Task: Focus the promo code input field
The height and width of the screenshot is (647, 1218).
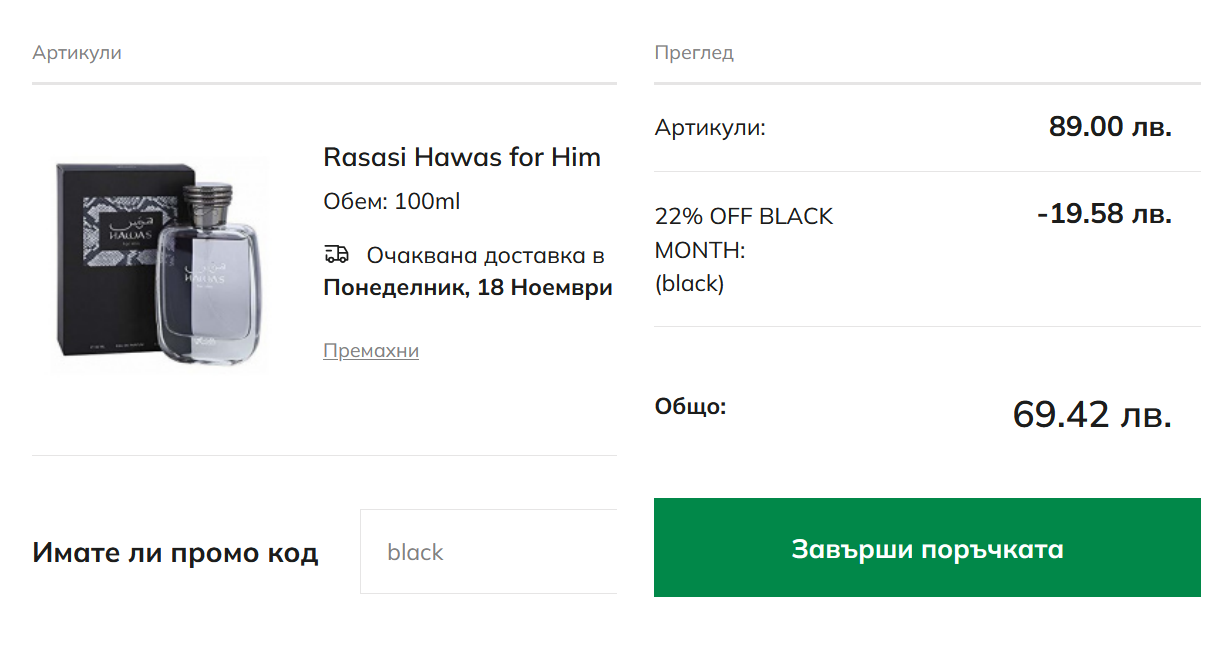Action: (x=488, y=552)
